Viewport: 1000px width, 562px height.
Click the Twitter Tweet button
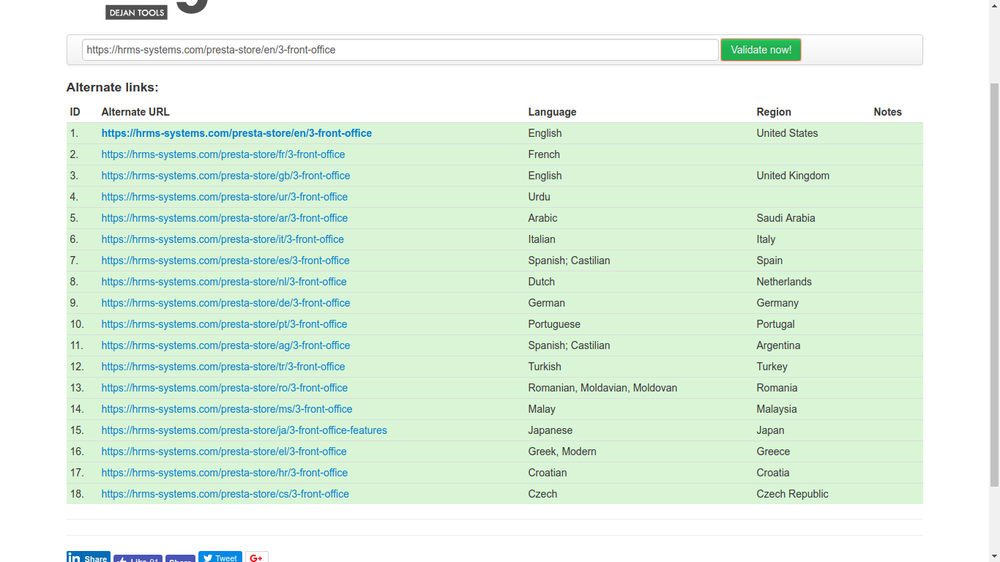tap(220, 557)
